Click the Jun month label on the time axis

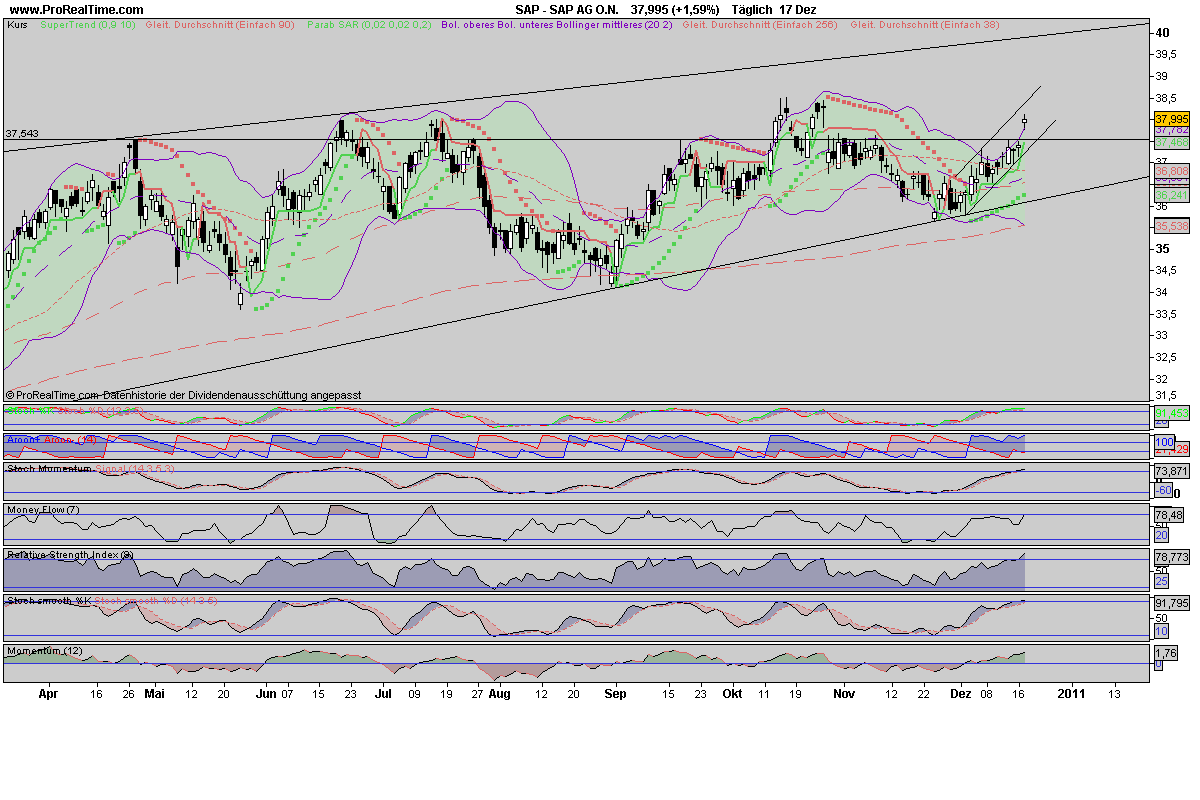click(x=265, y=692)
